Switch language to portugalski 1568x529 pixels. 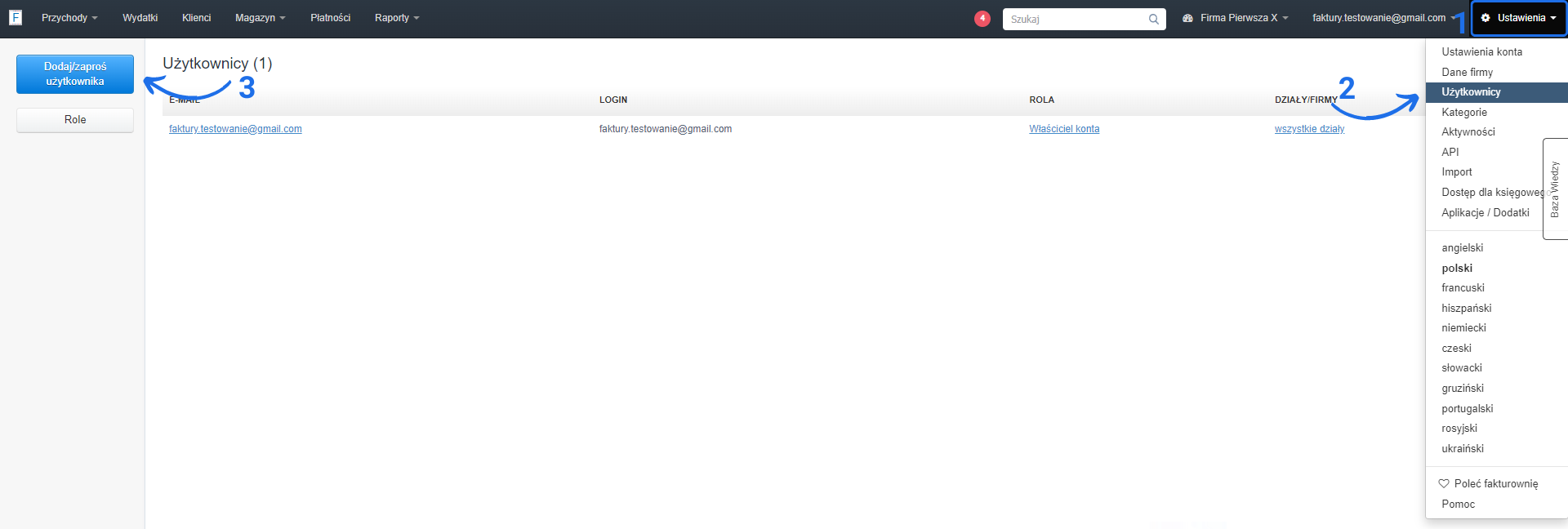1467,408
